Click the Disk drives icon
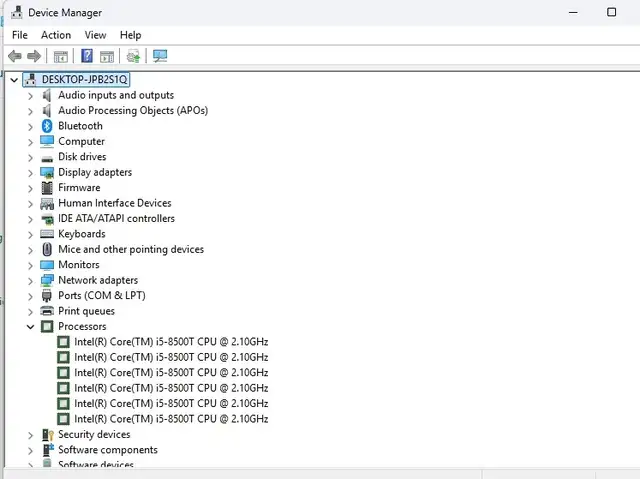This screenshot has width=640, height=479. [47, 159]
